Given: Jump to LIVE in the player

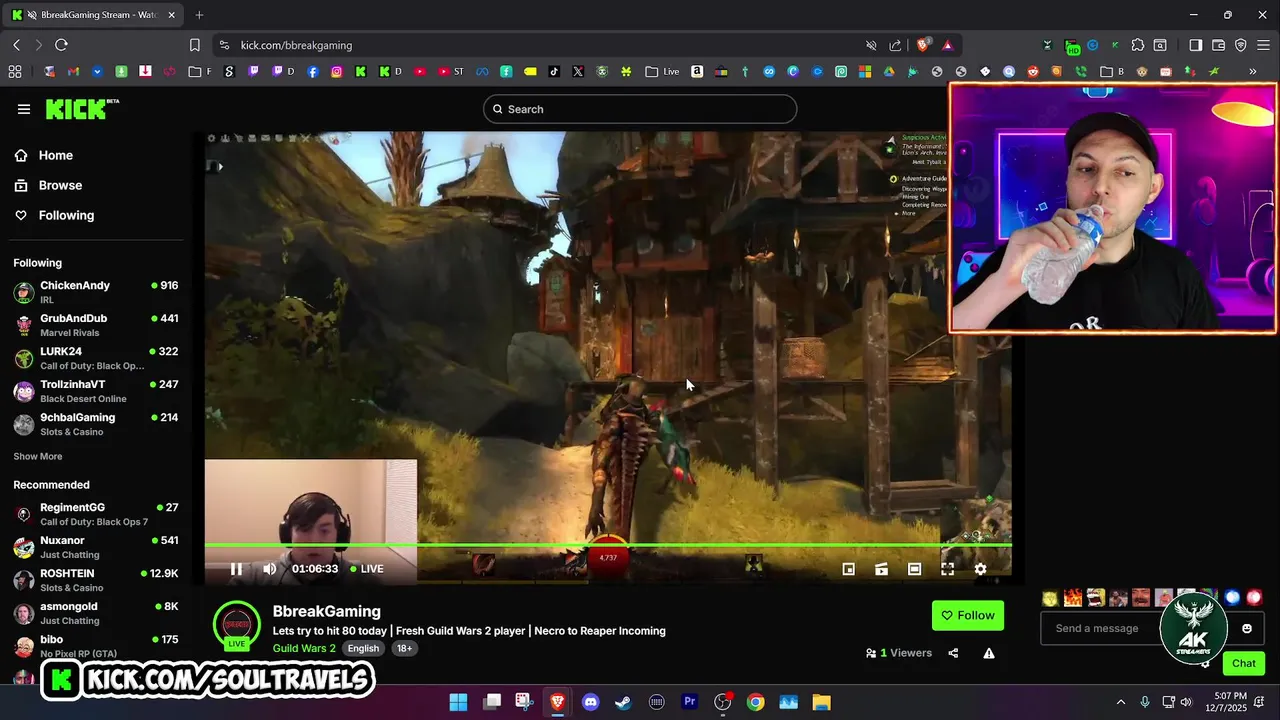Looking at the screenshot, I should 366,569.
